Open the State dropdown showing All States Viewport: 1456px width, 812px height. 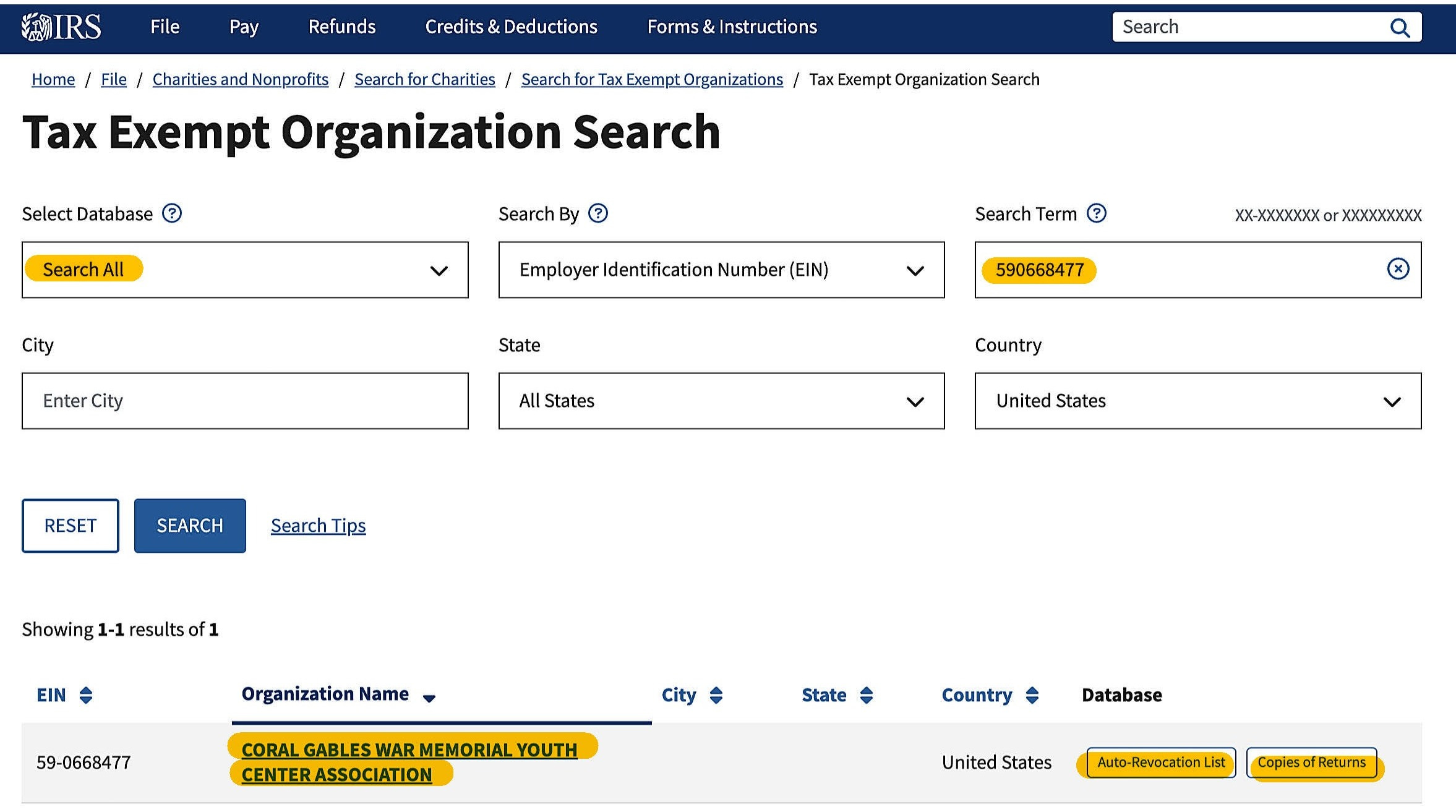(721, 401)
